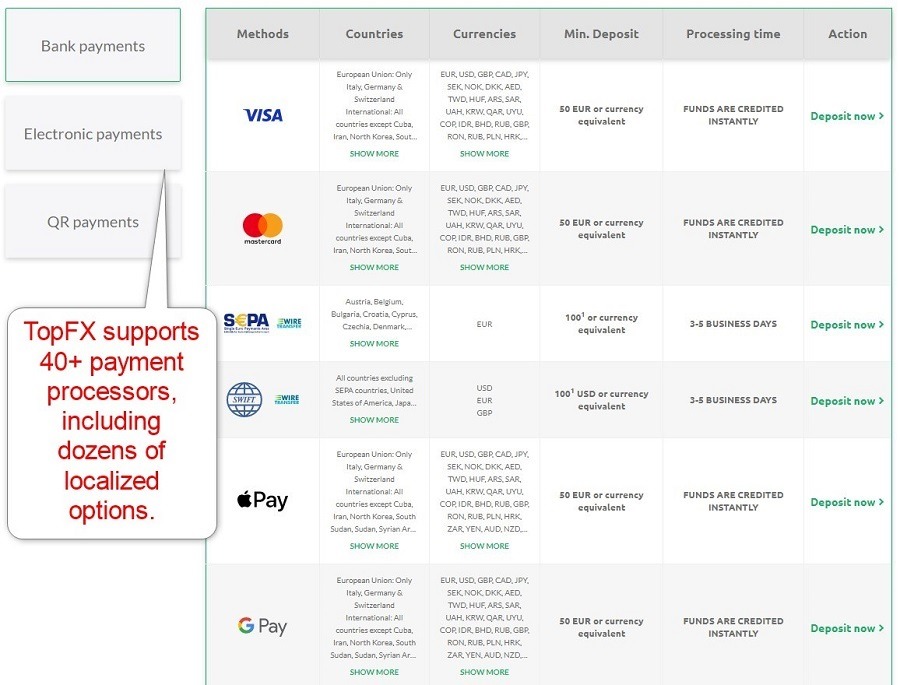
Task: Click the Apple Pay logo
Action: tap(262, 500)
